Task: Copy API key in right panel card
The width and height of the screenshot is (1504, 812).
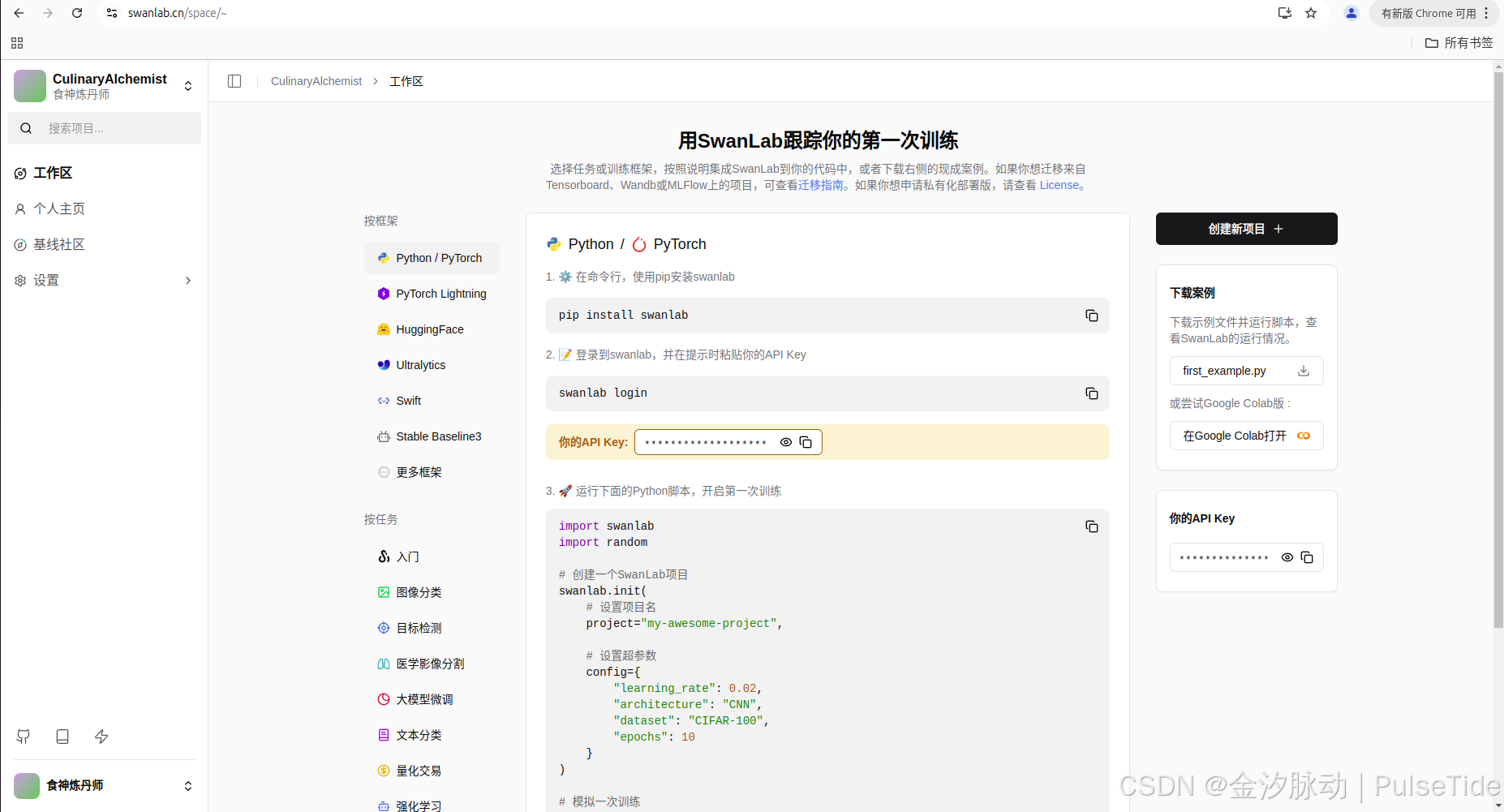Action: [x=1307, y=557]
